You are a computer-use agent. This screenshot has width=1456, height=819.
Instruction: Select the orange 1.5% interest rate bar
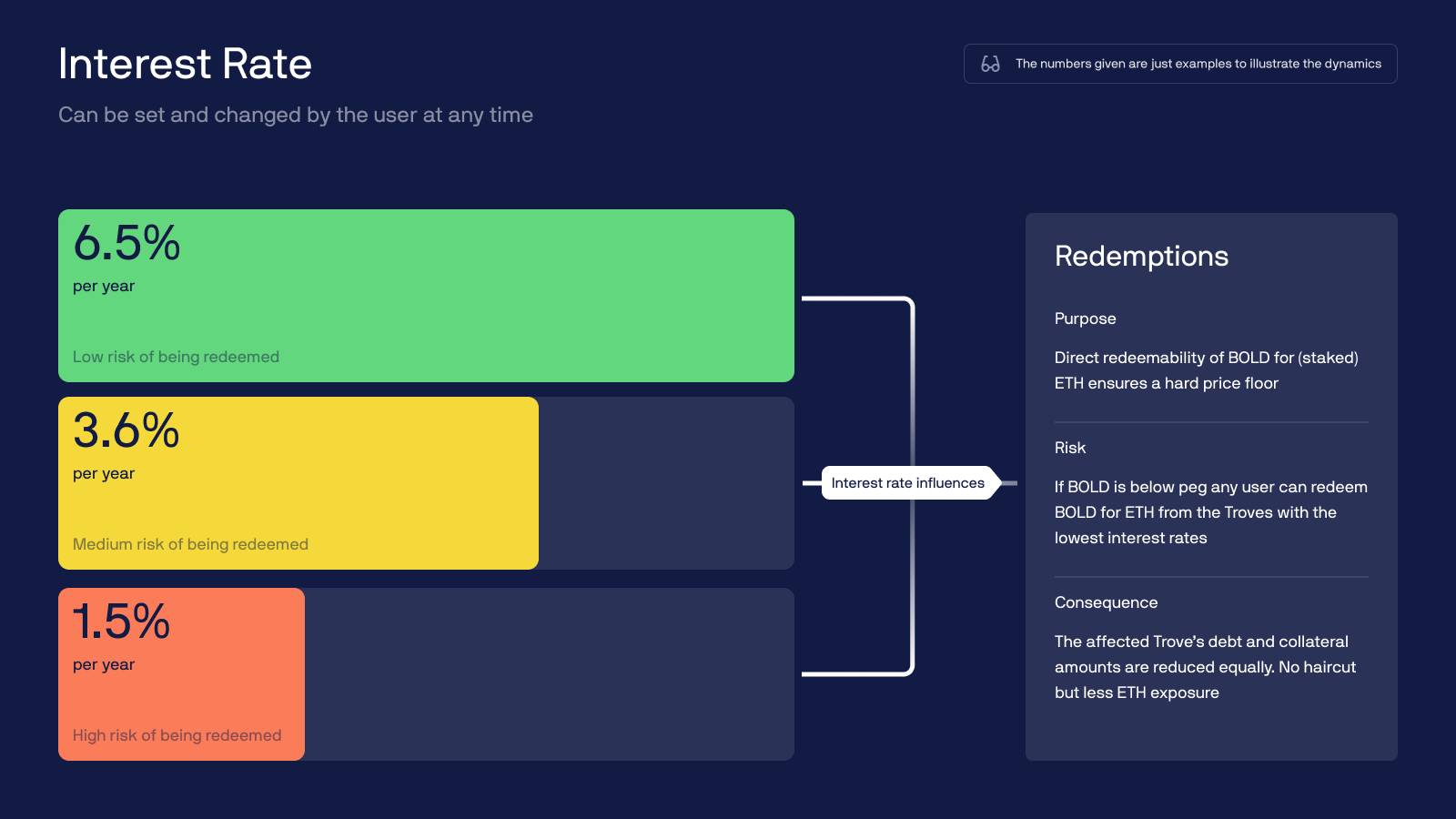181,674
